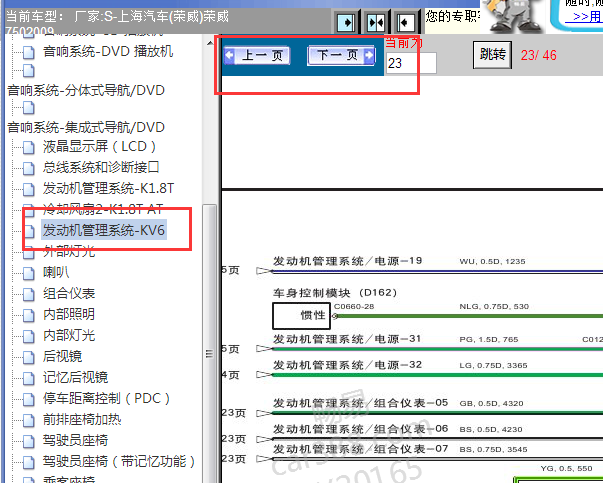Open the >>用 link at top right

tap(586, 17)
